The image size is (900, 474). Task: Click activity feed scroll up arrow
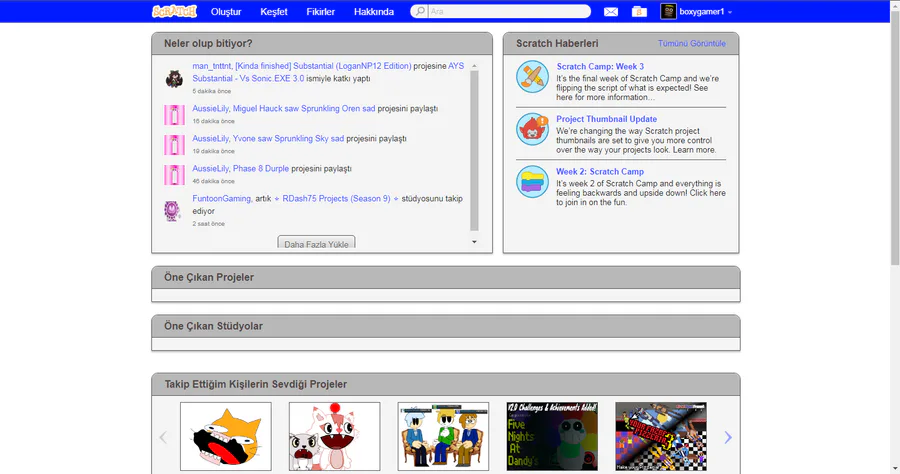(x=474, y=66)
